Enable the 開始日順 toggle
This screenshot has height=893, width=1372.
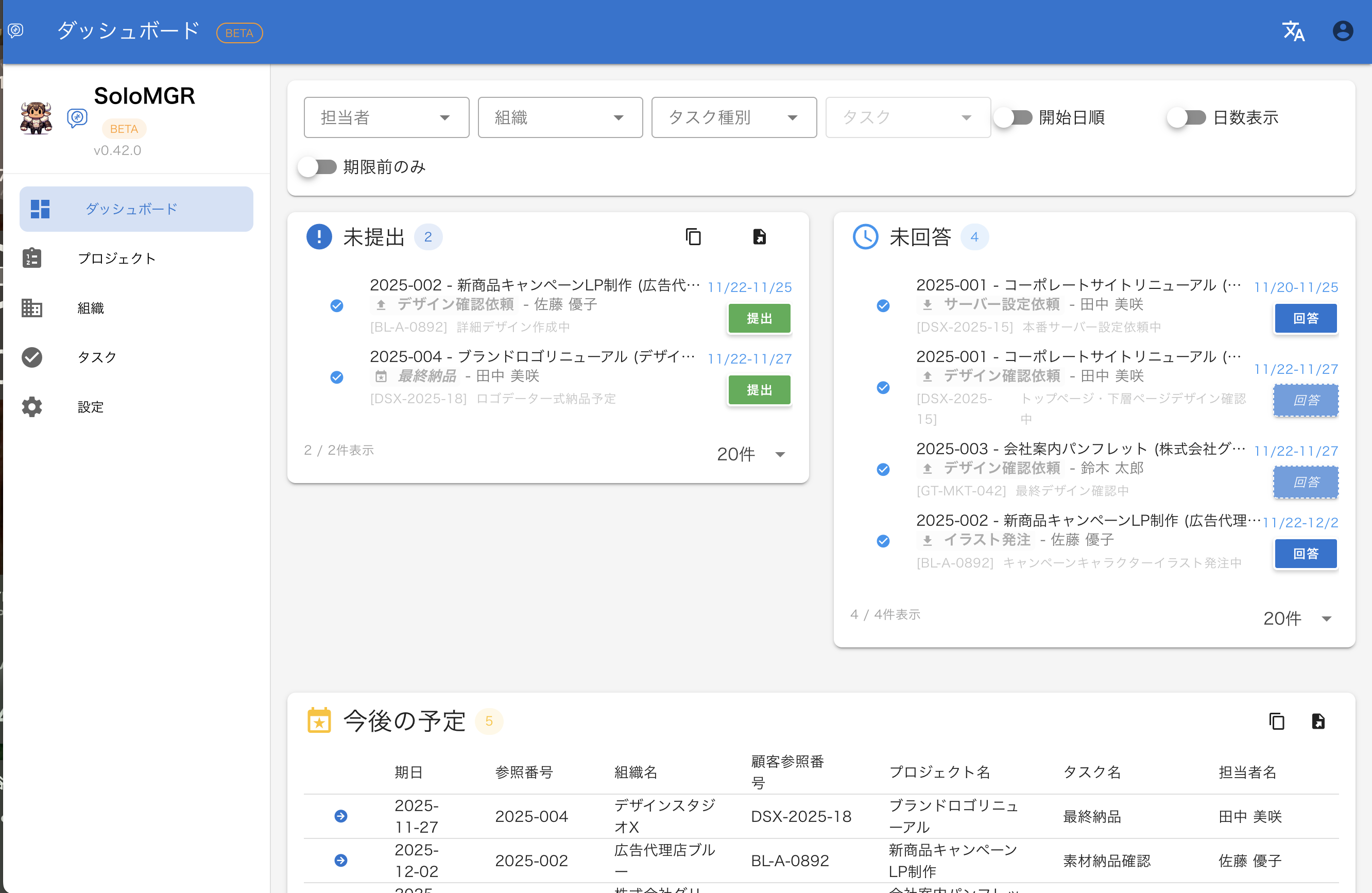tap(1013, 117)
